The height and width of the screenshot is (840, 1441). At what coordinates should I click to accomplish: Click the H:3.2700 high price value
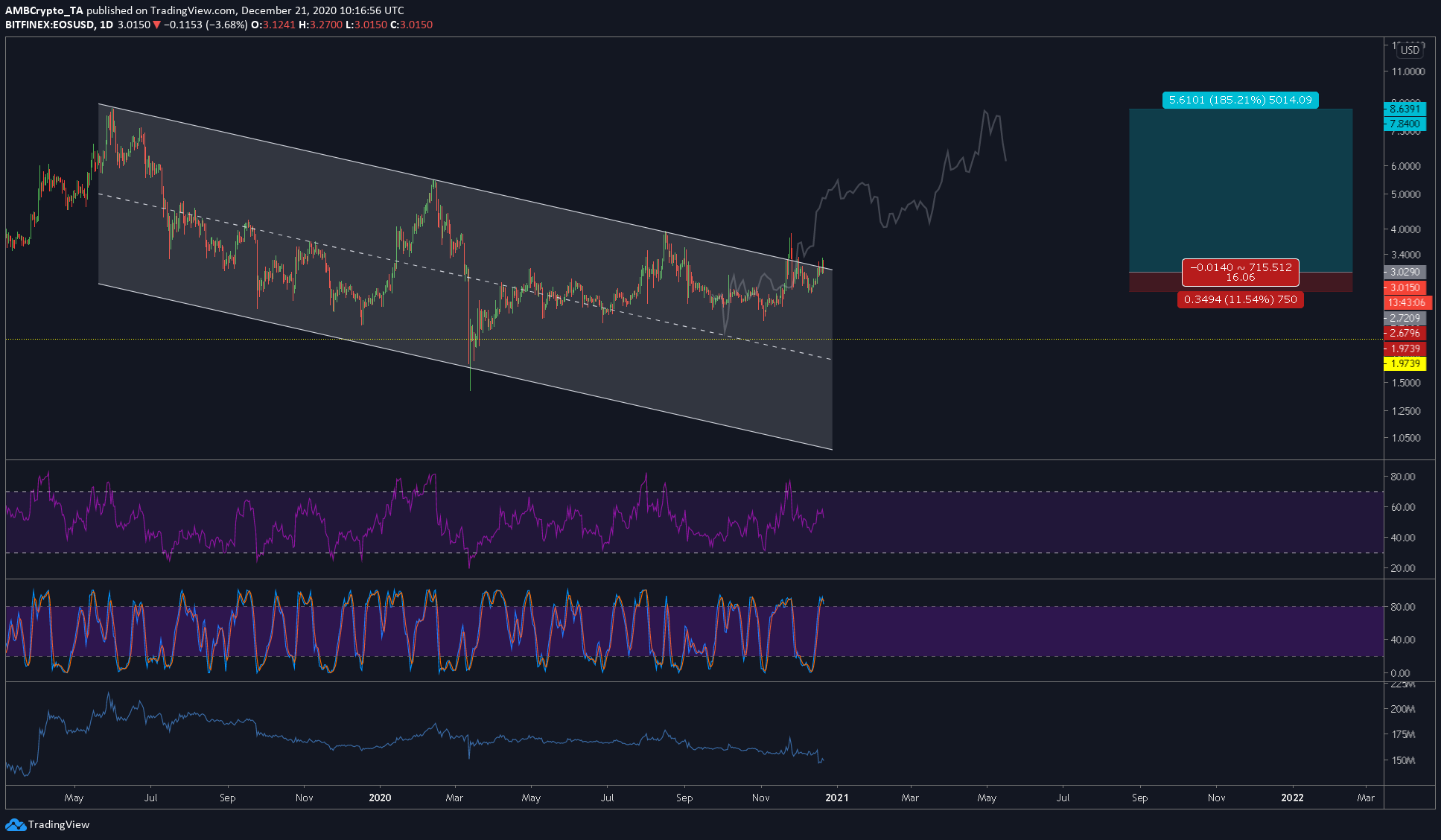320,25
